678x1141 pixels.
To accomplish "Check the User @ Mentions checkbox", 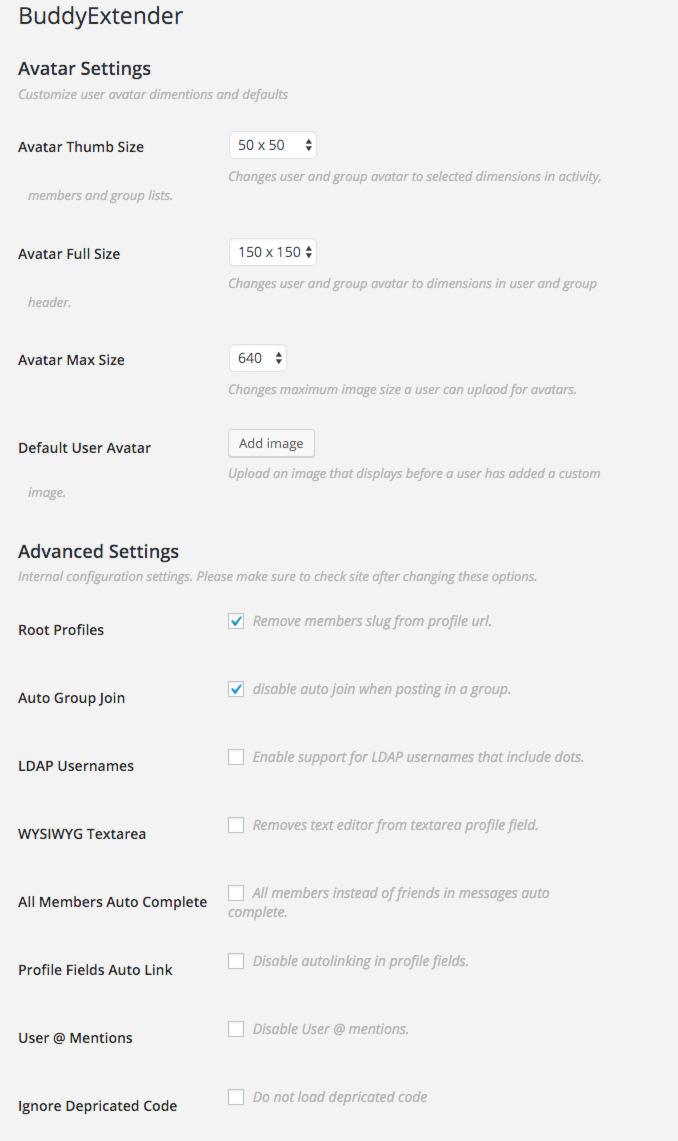I will (236, 1030).
